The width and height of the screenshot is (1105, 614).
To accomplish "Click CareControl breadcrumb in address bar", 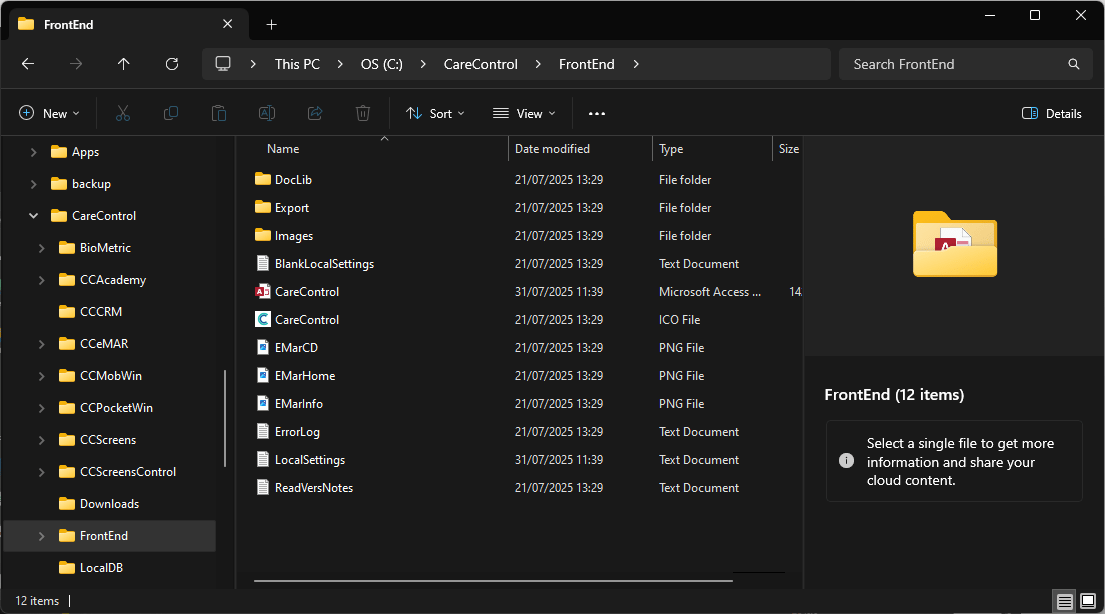I will pos(481,64).
